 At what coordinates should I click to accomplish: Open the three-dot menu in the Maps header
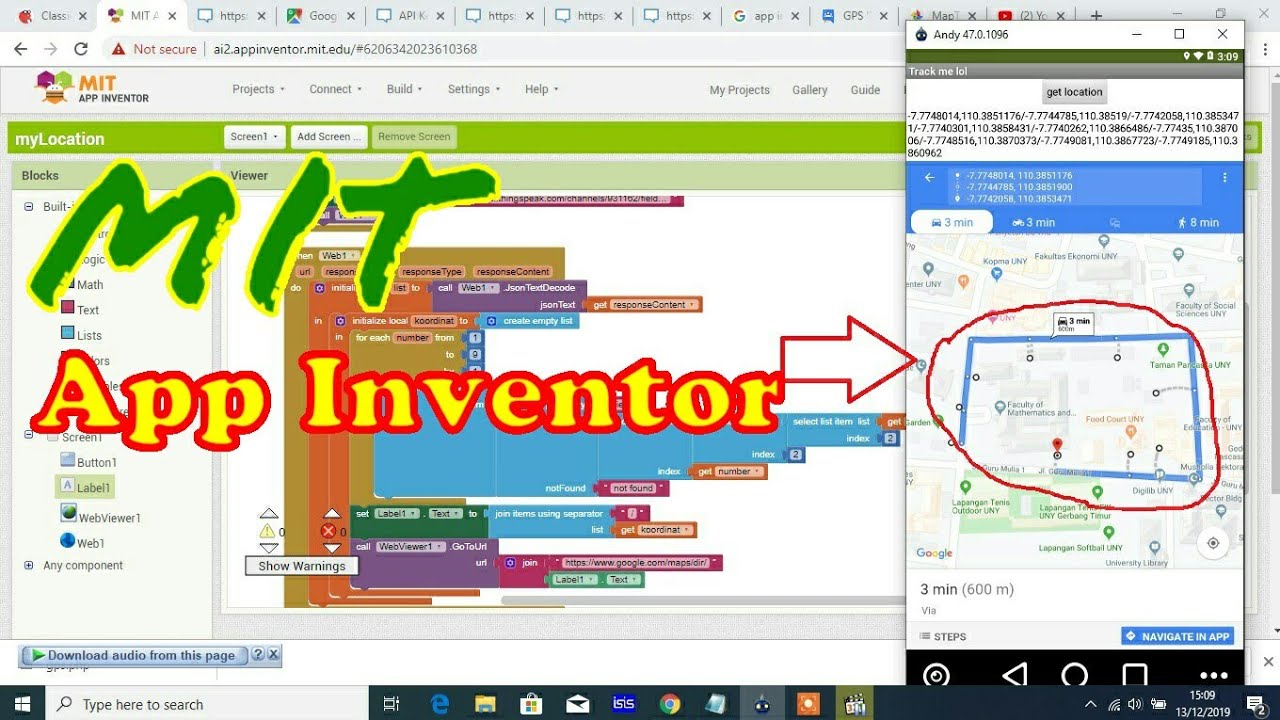point(1225,177)
